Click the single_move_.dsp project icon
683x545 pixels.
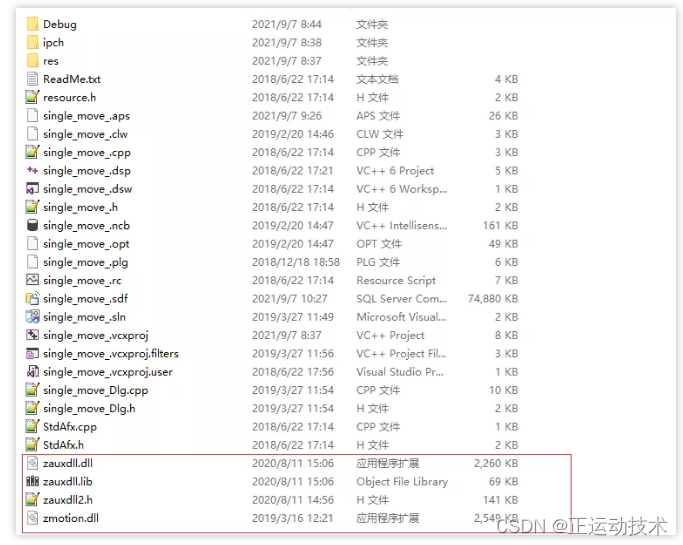pos(33,170)
